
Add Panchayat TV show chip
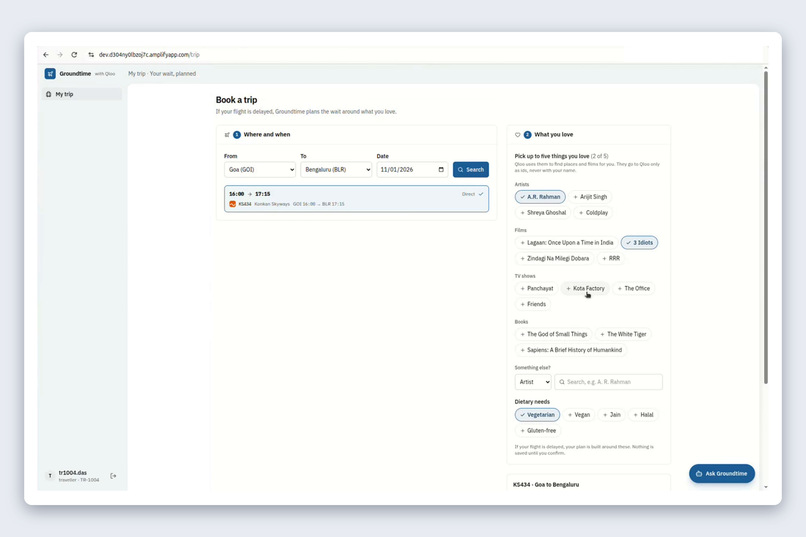pos(537,288)
